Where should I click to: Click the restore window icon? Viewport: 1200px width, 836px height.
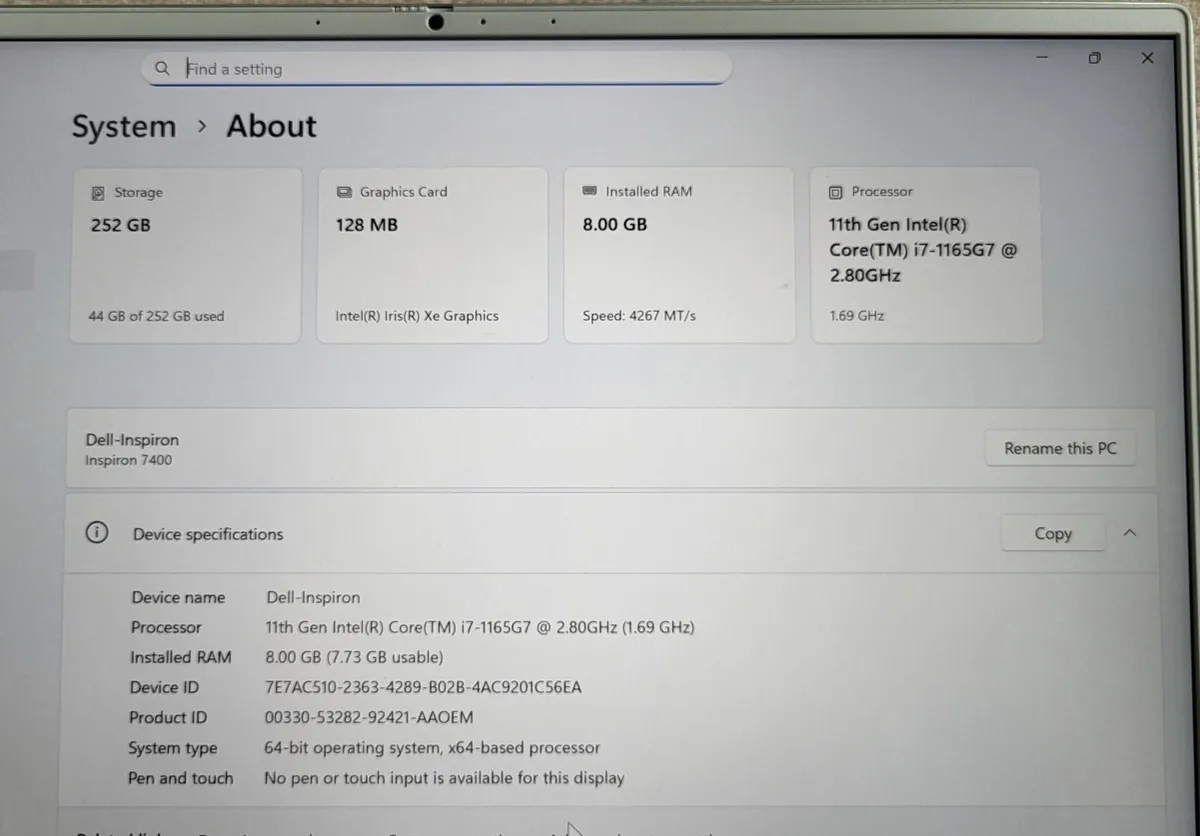[1094, 58]
